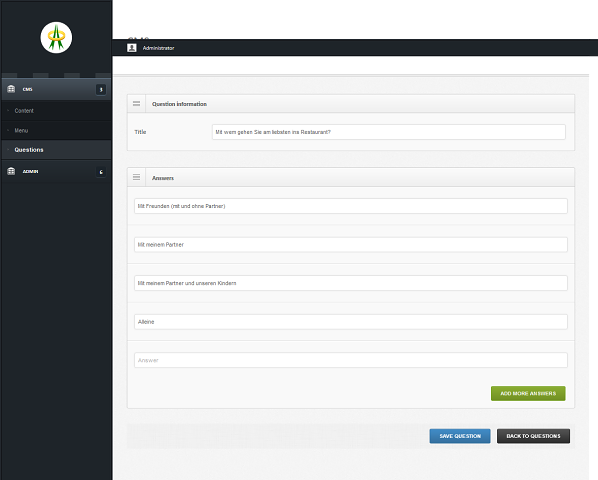Click the Answers panel handle icon
The height and width of the screenshot is (480, 598).
(136, 177)
